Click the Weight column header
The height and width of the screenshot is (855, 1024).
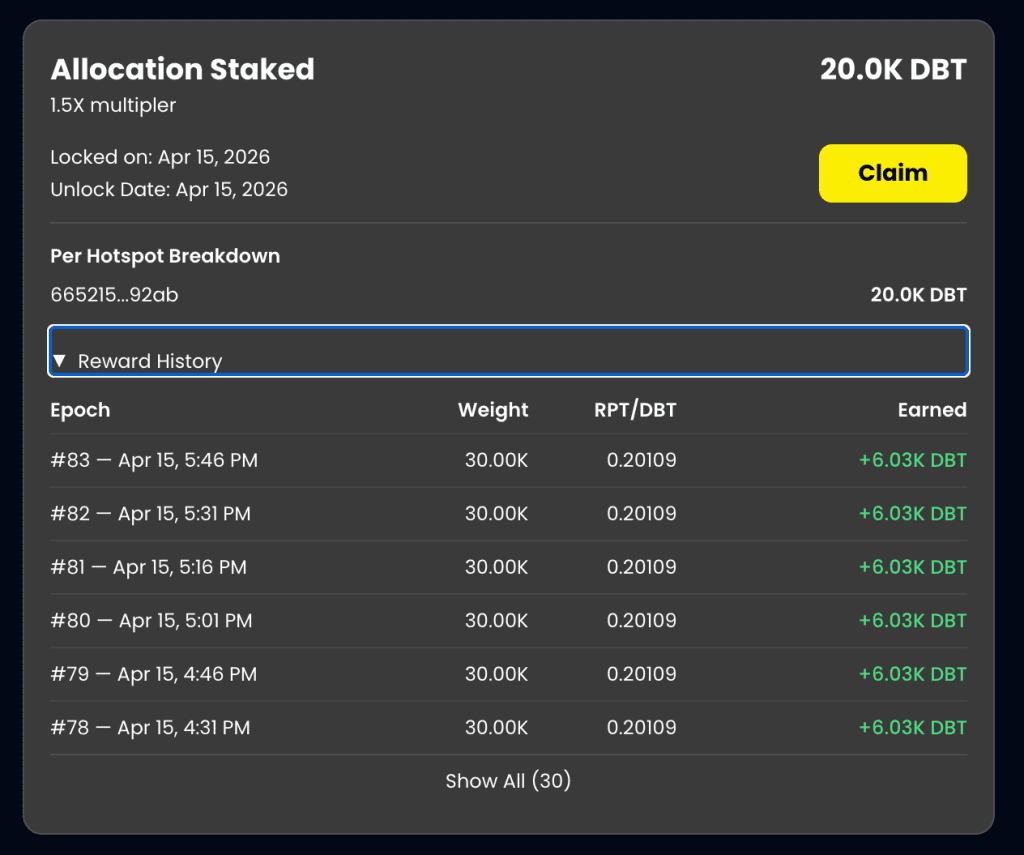(x=493, y=410)
